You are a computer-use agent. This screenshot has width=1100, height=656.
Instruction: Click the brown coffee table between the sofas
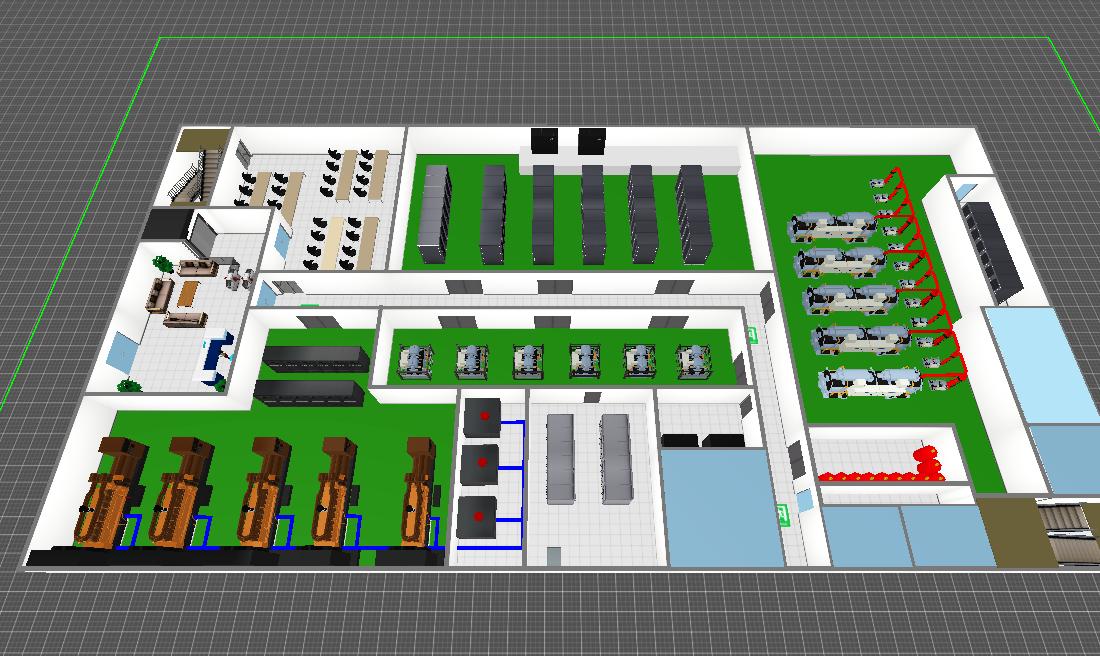(189, 293)
